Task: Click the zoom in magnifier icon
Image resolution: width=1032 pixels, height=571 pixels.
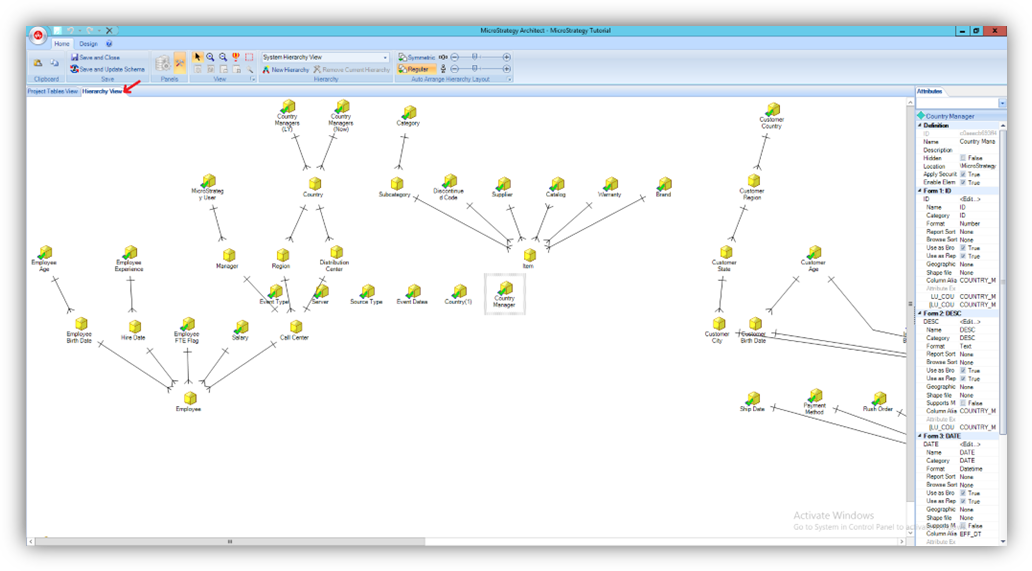Action: click(210, 57)
